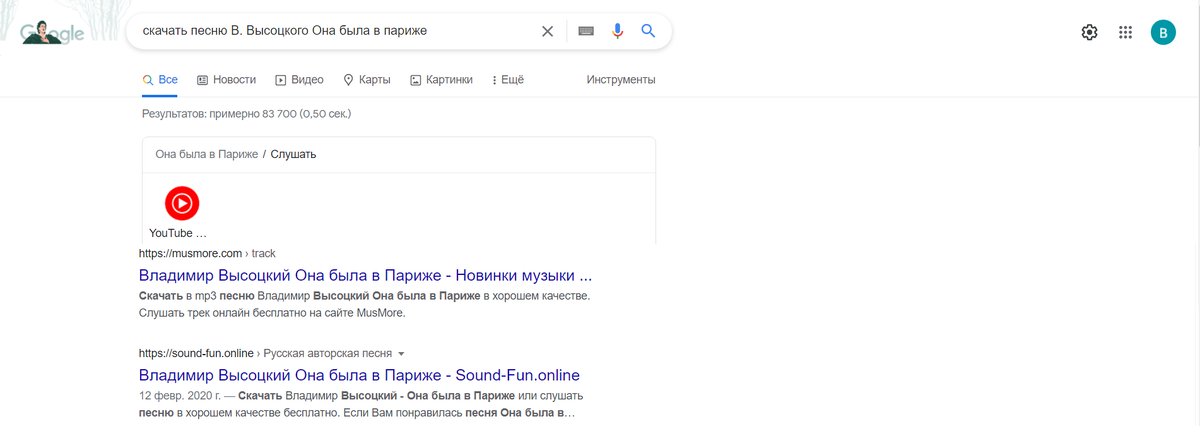Select the Все results tab
The height and width of the screenshot is (426, 1200).
tap(160, 80)
